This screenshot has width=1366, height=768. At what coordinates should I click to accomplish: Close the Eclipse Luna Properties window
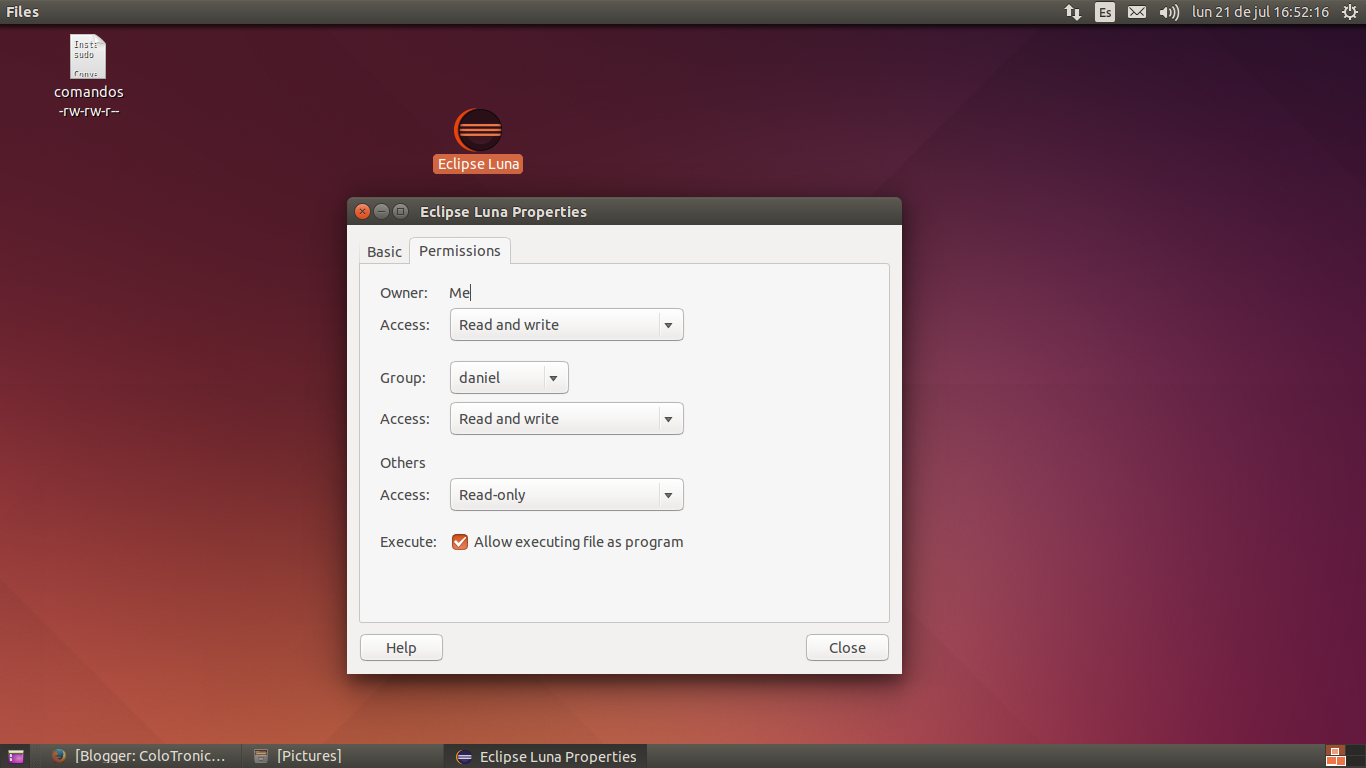point(363,211)
